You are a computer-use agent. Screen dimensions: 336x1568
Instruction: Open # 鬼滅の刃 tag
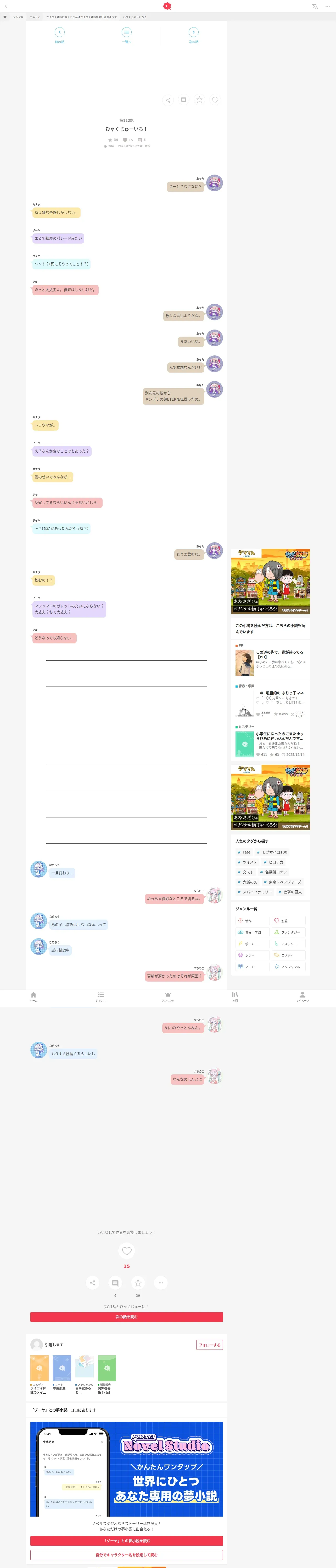point(248,882)
